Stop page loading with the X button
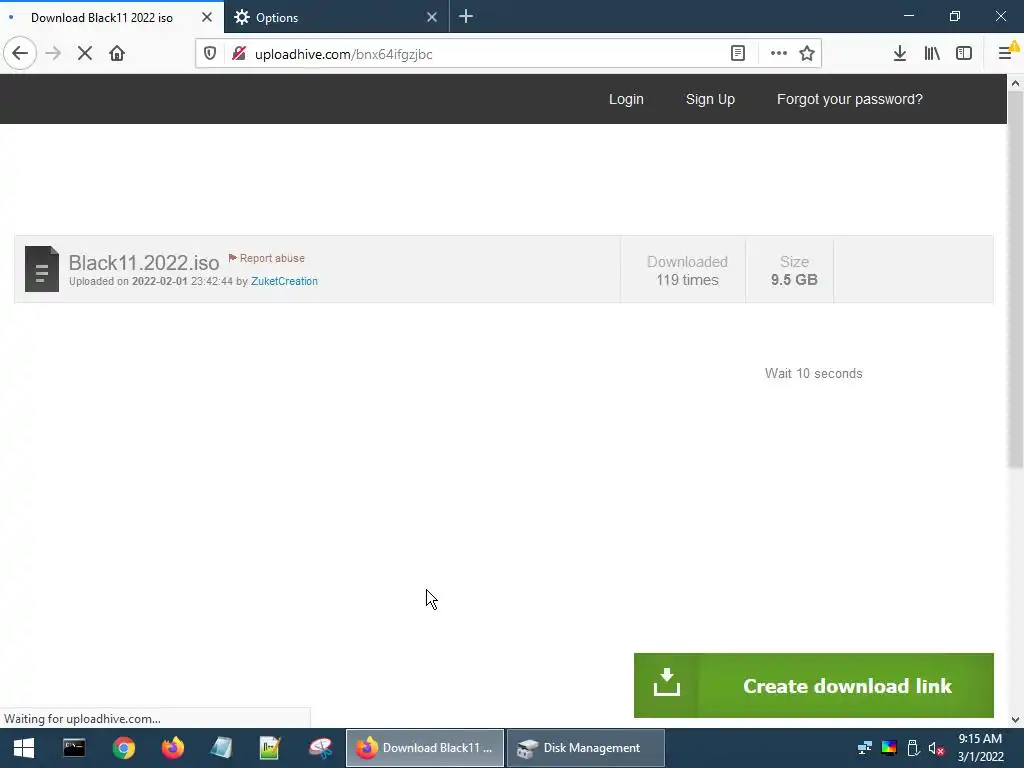The image size is (1024, 768). tap(85, 53)
